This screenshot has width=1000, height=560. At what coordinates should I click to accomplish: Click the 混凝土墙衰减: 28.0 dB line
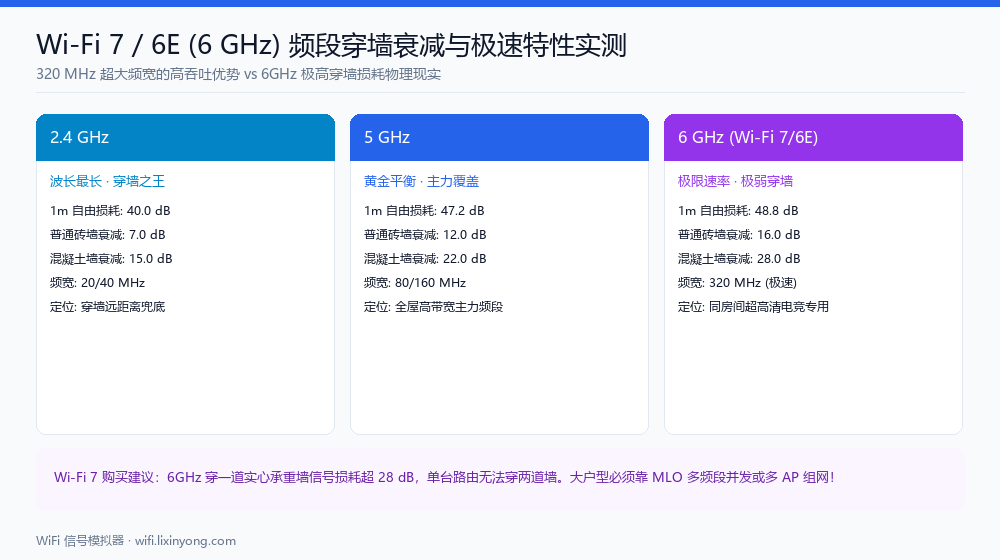[739, 259]
